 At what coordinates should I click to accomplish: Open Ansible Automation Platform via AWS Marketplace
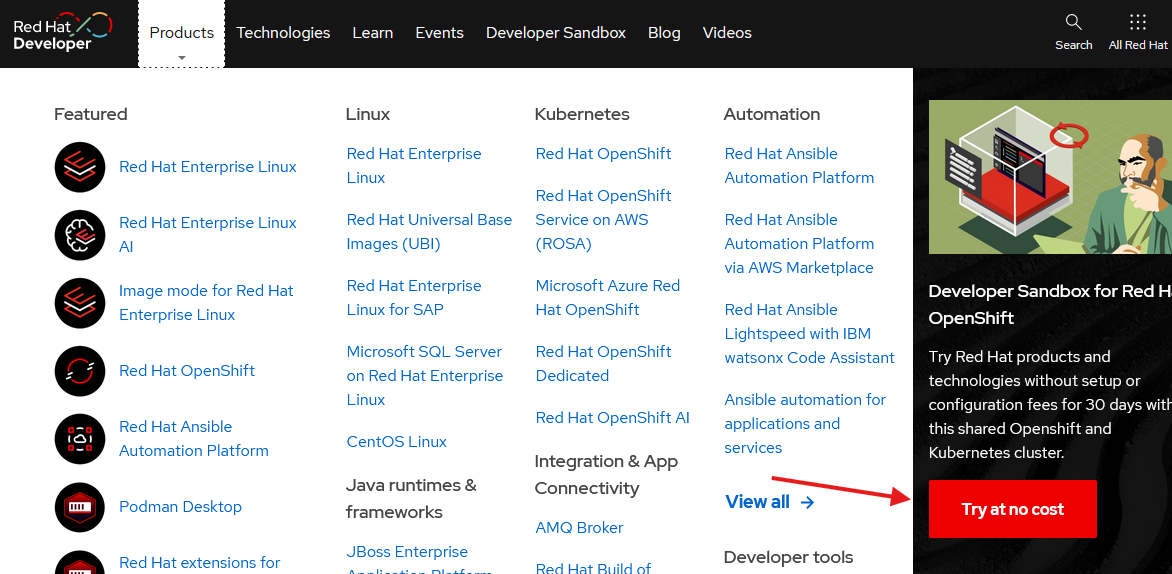tap(799, 244)
